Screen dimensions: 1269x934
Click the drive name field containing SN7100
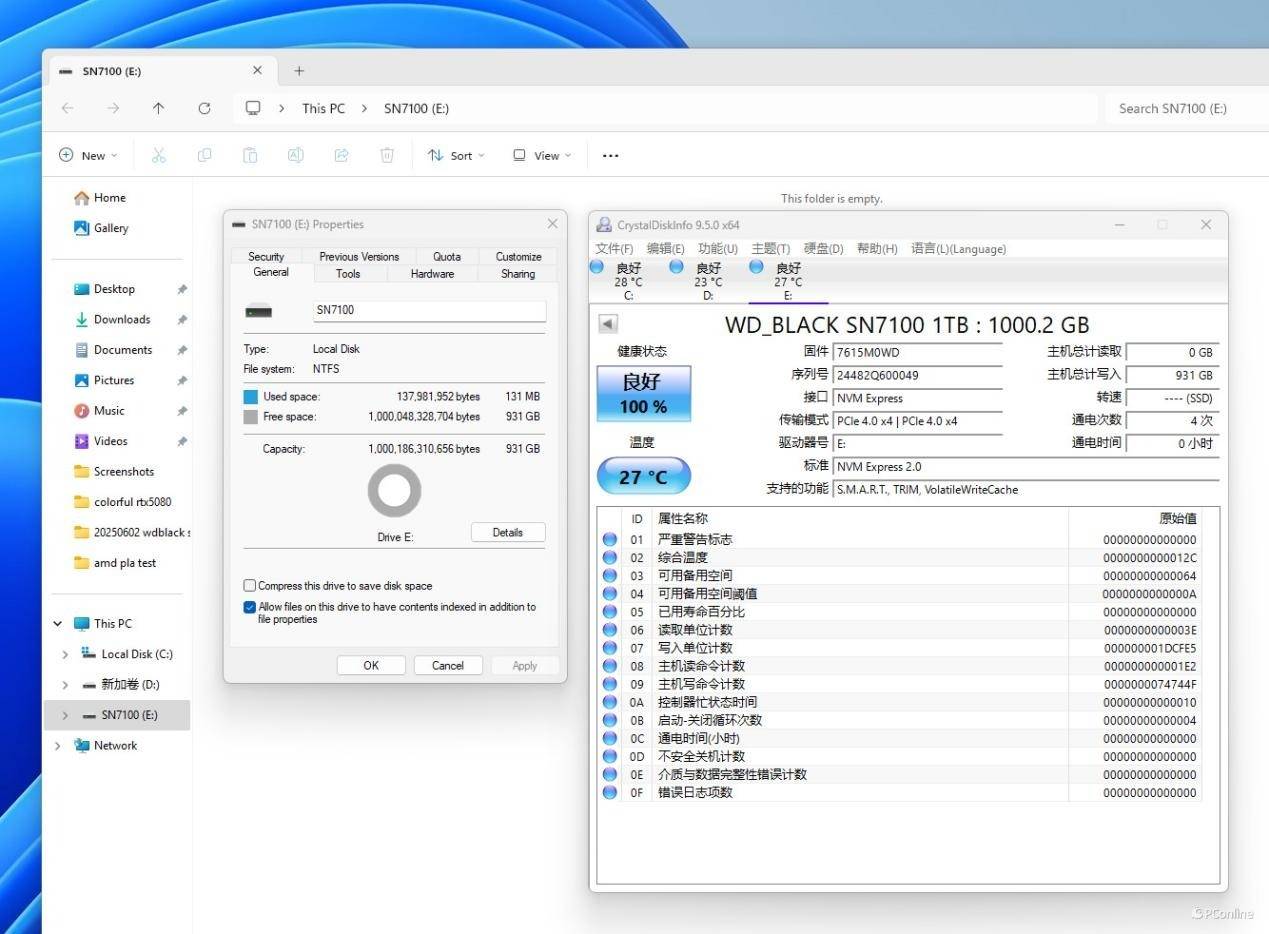pos(430,310)
